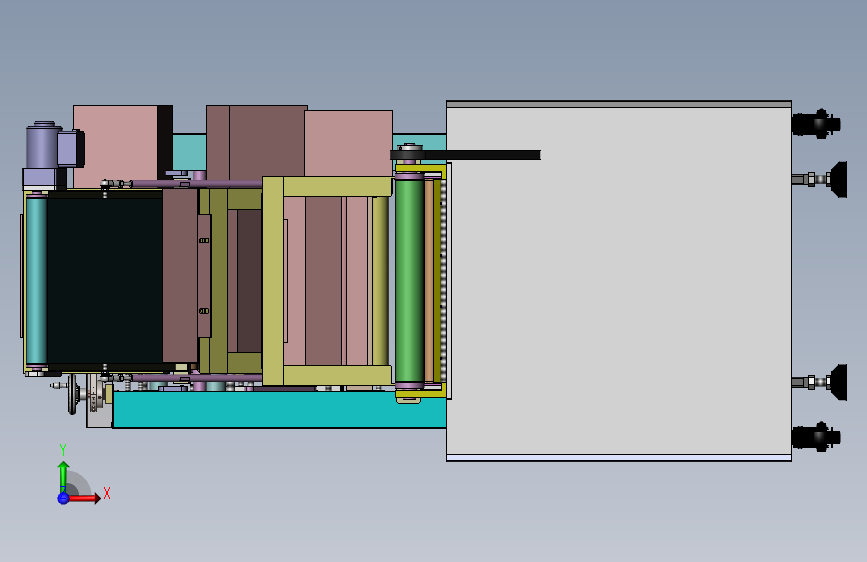Click the 'Y' axis label

(x=63, y=450)
